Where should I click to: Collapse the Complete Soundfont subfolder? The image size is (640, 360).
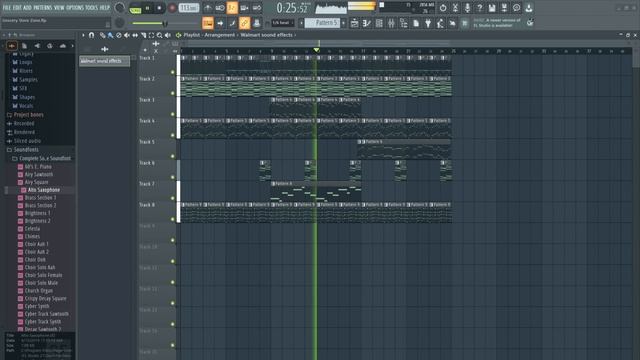[x=45, y=158]
